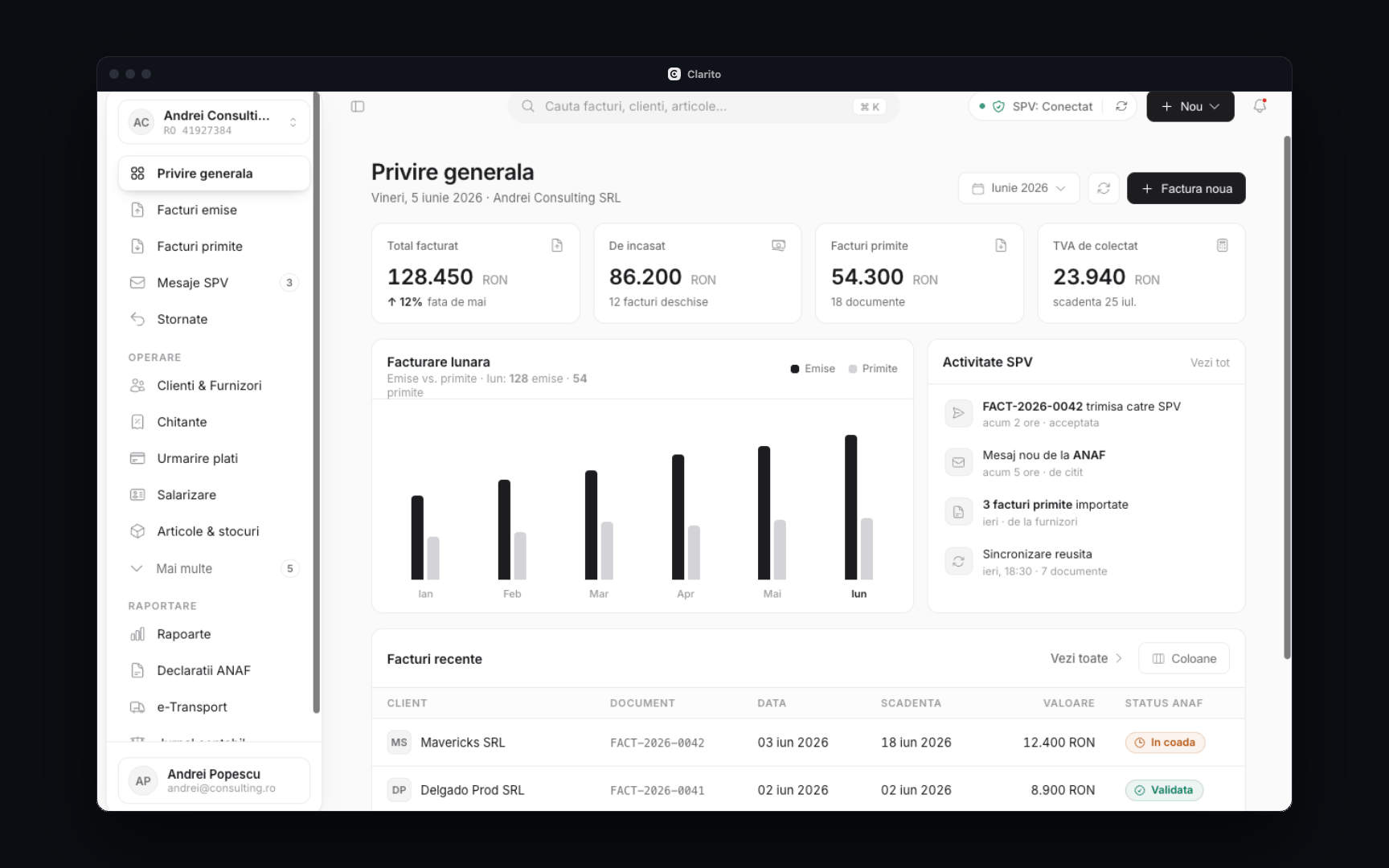
Task: Click the De incasat card money icon
Action: click(x=778, y=245)
